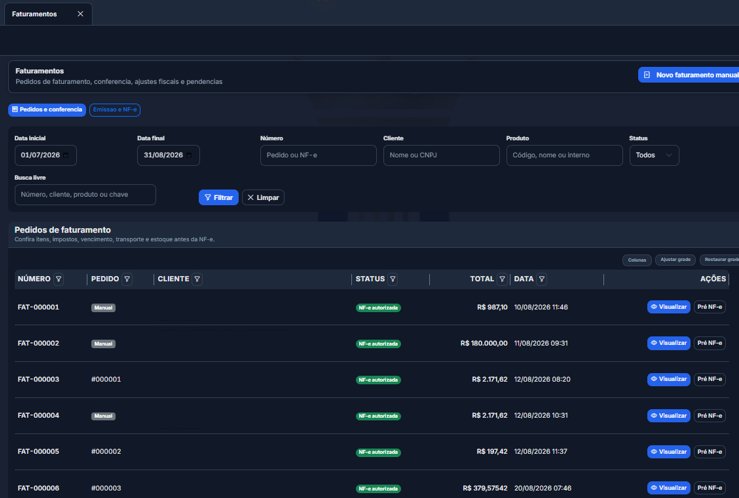
Task: Click the AÇÕES column header
Action: pyautogui.click(x=713, y=279)
